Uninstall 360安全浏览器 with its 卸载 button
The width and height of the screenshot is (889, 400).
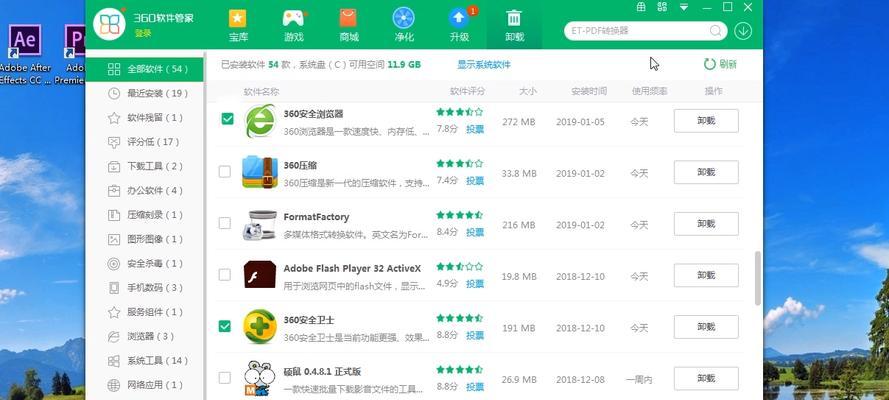coord(706,121)
